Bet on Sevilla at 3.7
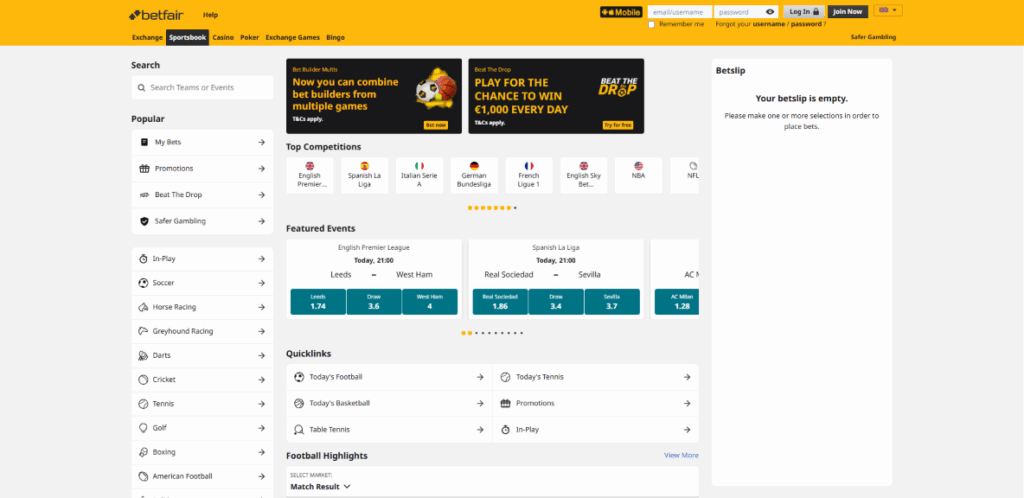1024x498 pixels. [612, 302]
